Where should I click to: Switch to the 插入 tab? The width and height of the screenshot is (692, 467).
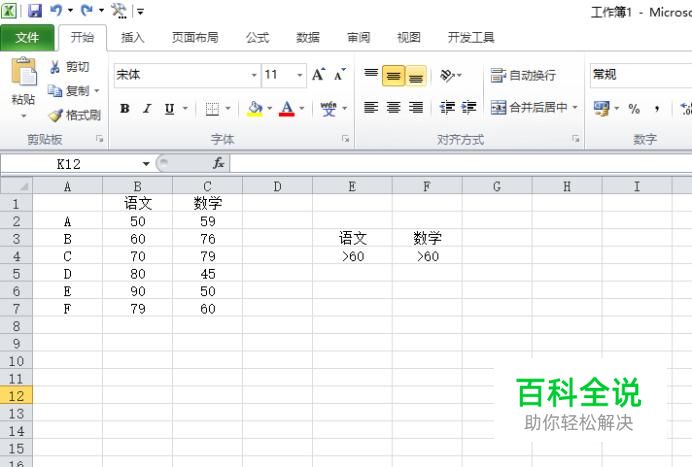(x=133, y=38)
